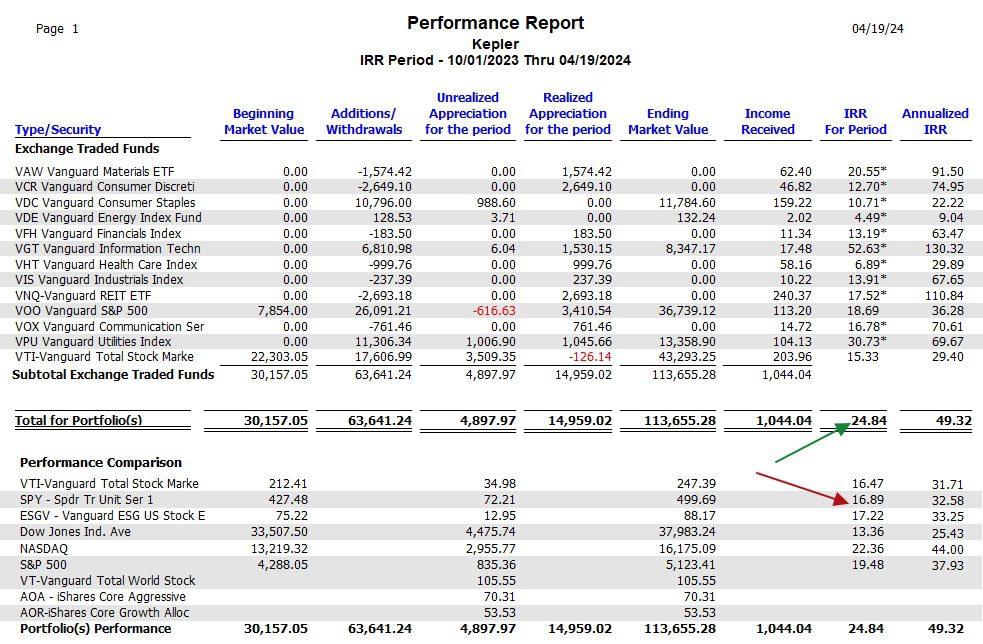Click SPY IRR for period 16.89
The height and width of the screenshot is (644, 983).
point(868,500)
